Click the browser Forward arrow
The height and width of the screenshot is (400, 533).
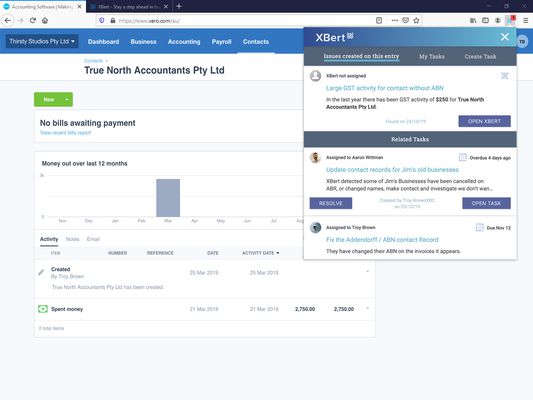(x=20, y=20)
